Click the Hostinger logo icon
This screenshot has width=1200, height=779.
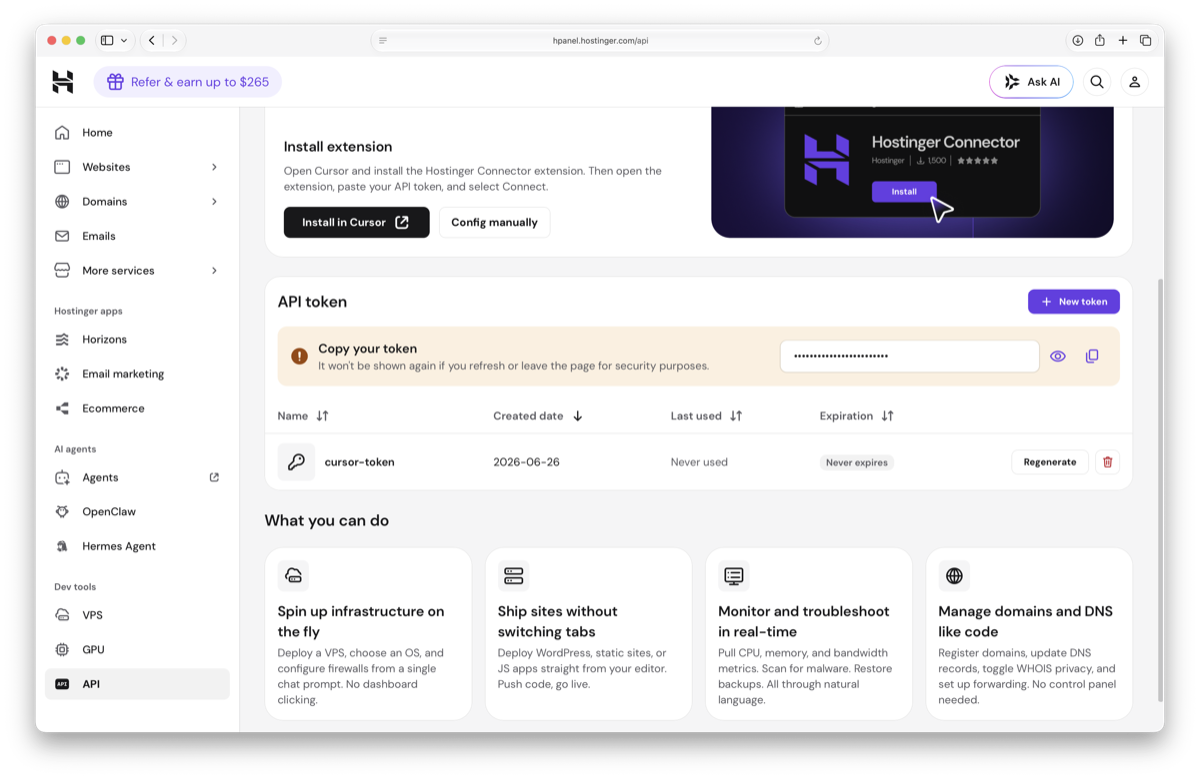point(63,82)
